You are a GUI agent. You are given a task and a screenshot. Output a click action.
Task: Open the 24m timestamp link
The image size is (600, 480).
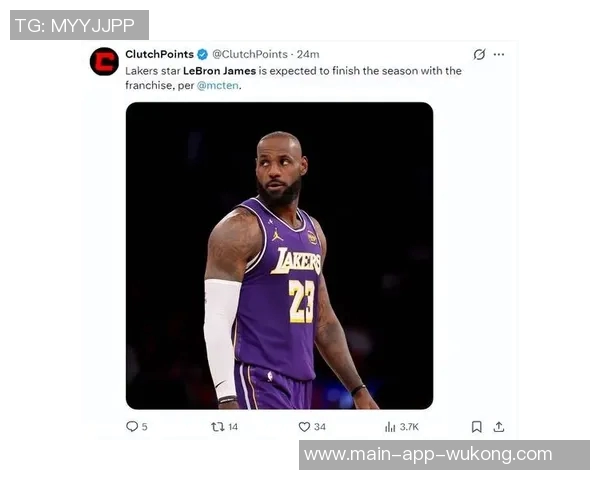(308, 54)
